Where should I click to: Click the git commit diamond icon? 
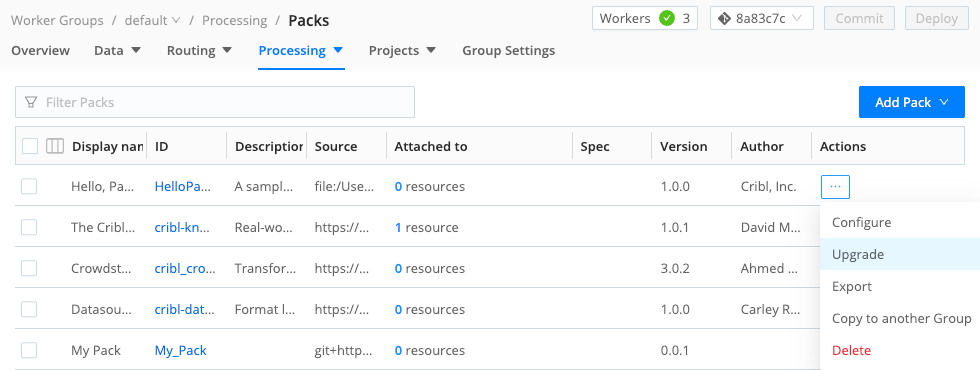tap(724, 19)
